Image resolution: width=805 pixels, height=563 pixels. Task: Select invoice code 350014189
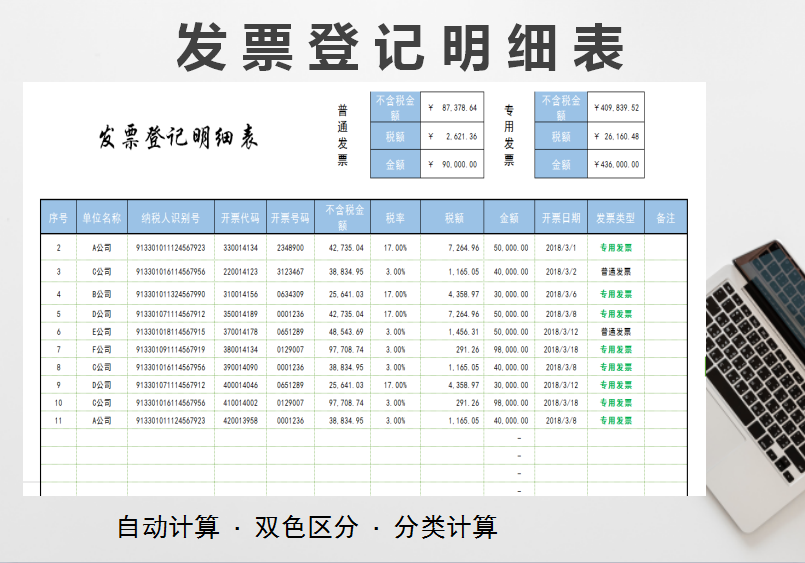[240, 314]
